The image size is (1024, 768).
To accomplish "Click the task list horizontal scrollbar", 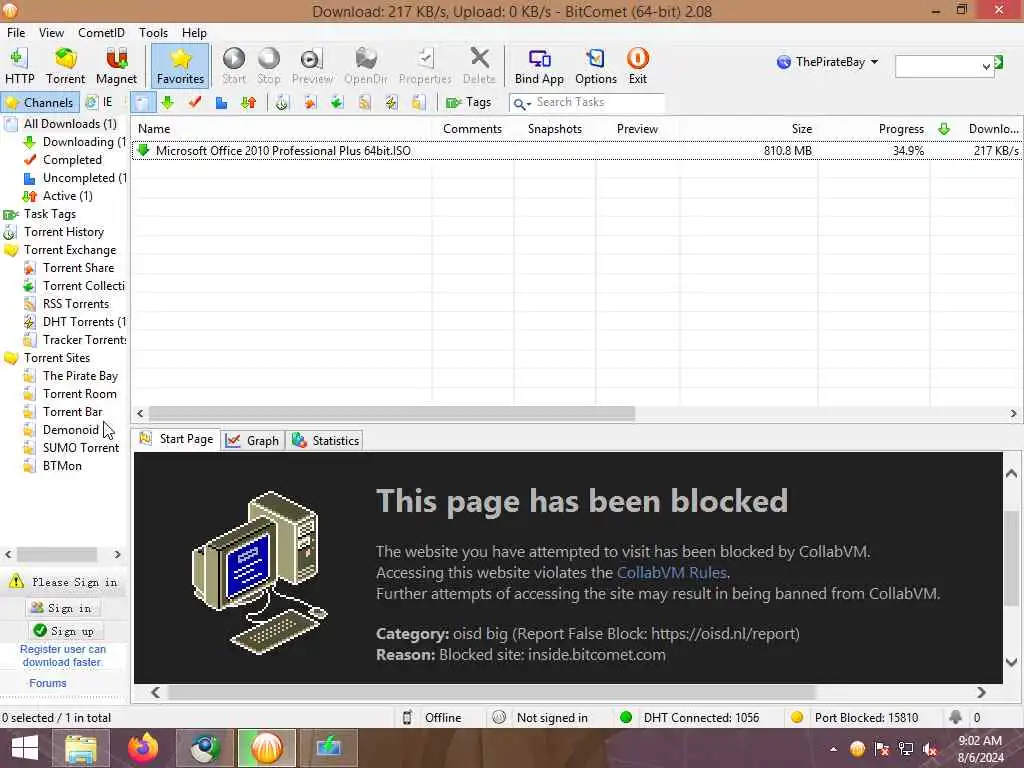I will tap(392, 413).
